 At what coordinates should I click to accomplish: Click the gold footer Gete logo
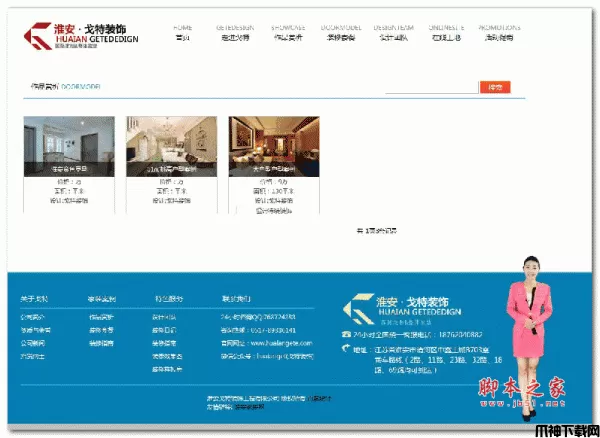(x=402, y=309)
